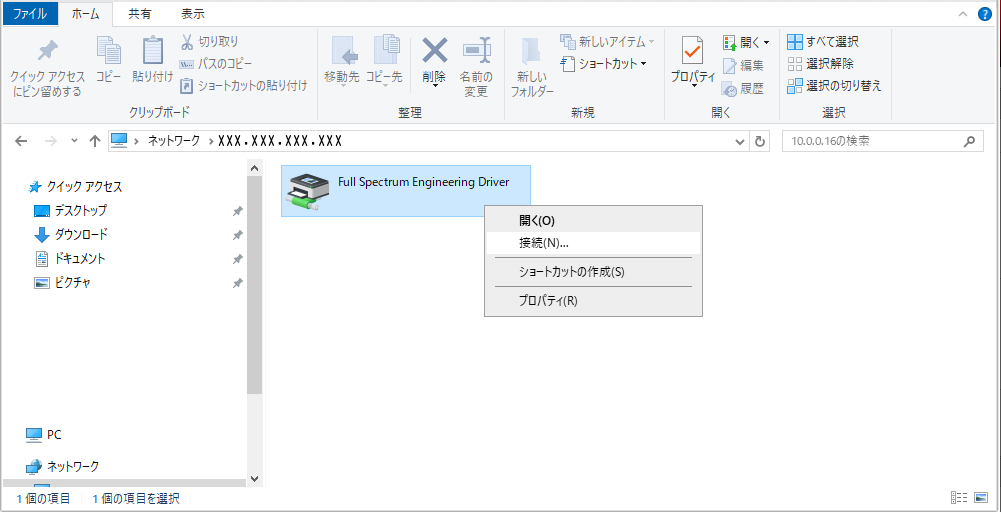Click Deselect (選択解除)
The height and width of the screenshot is (512, 1001).
point(820,63)
